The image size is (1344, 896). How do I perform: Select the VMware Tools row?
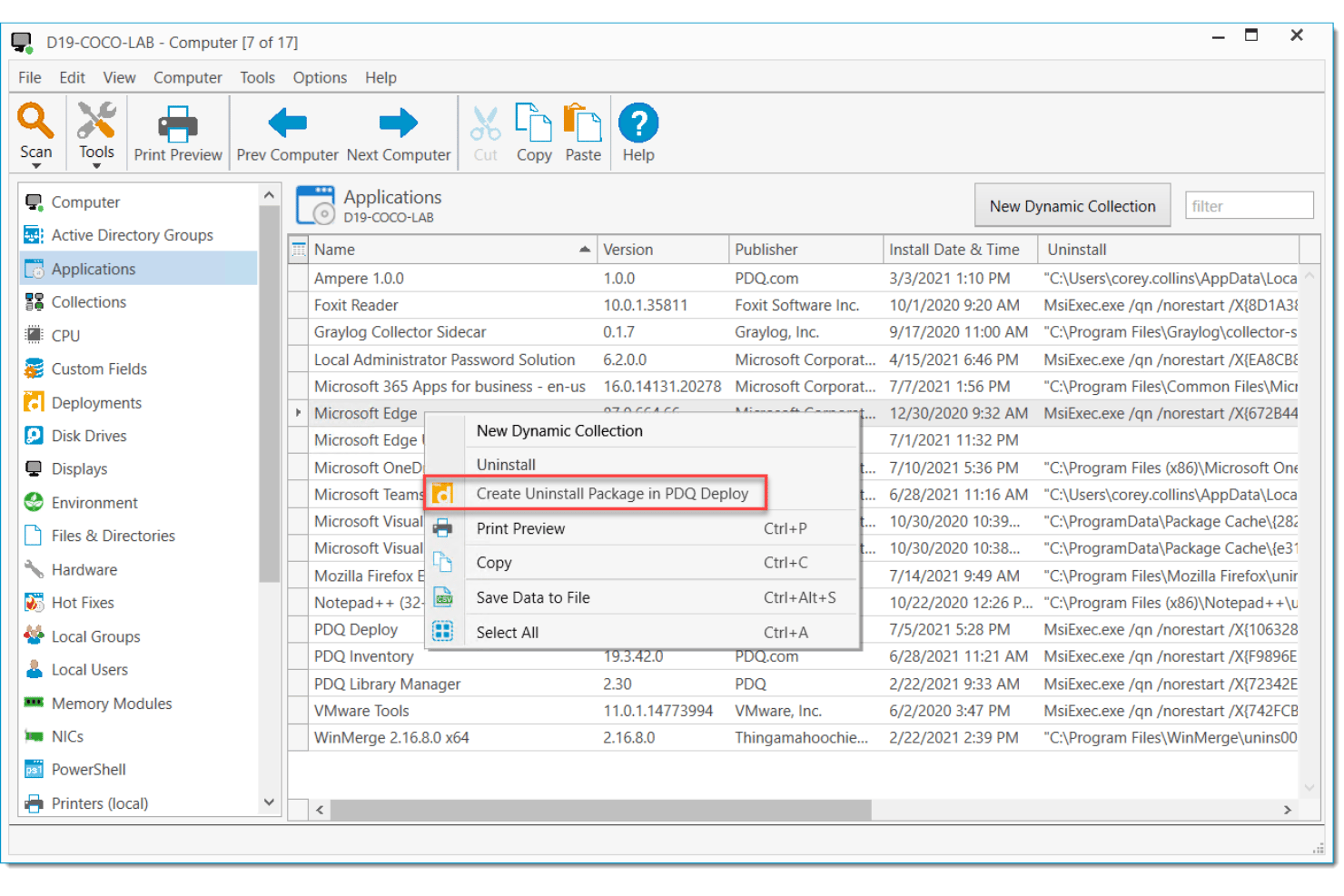click(793, 711)
